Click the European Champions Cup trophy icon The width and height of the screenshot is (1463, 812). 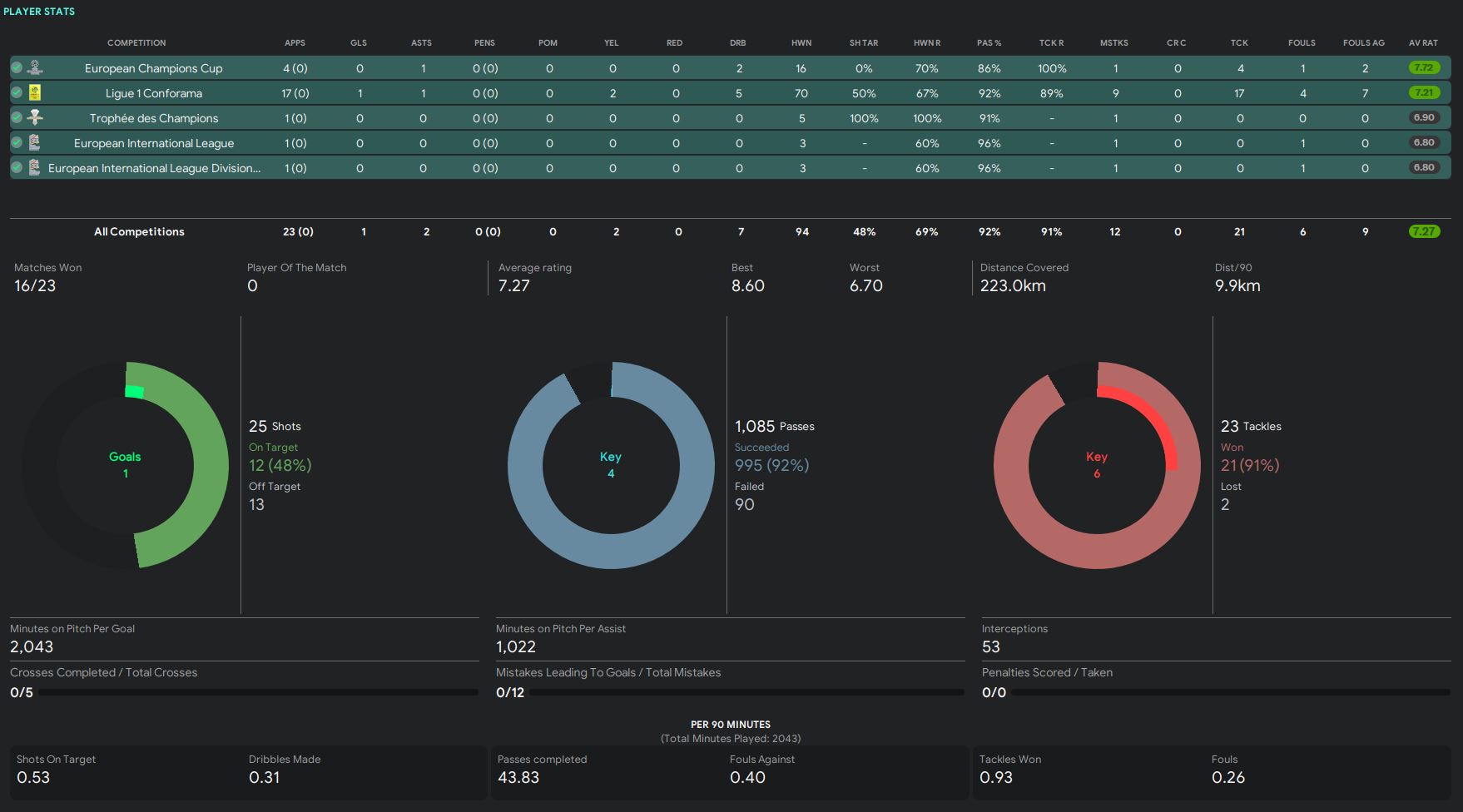coord(35,68)
